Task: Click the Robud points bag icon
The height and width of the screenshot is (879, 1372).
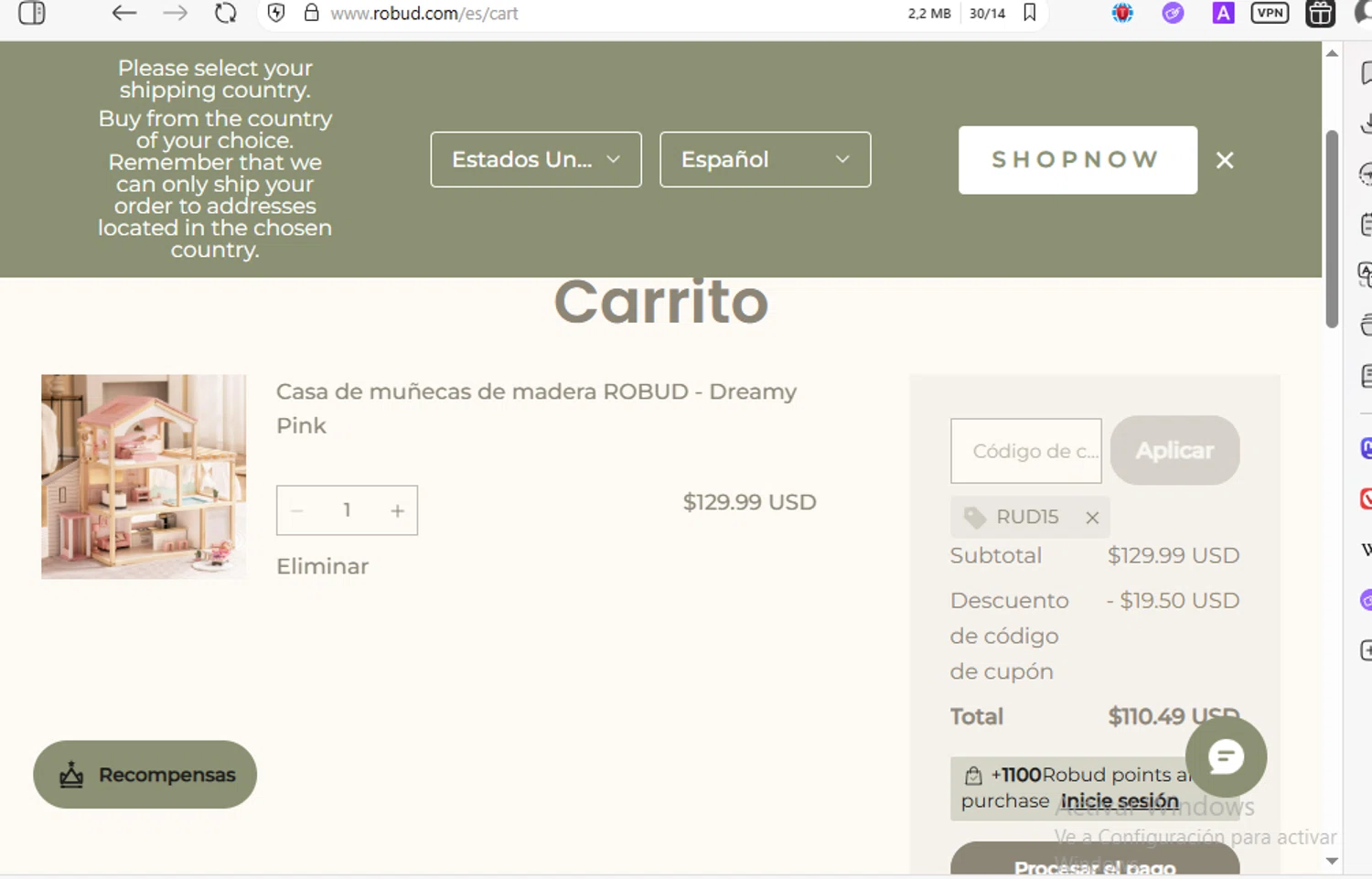Action: point(973,776)
